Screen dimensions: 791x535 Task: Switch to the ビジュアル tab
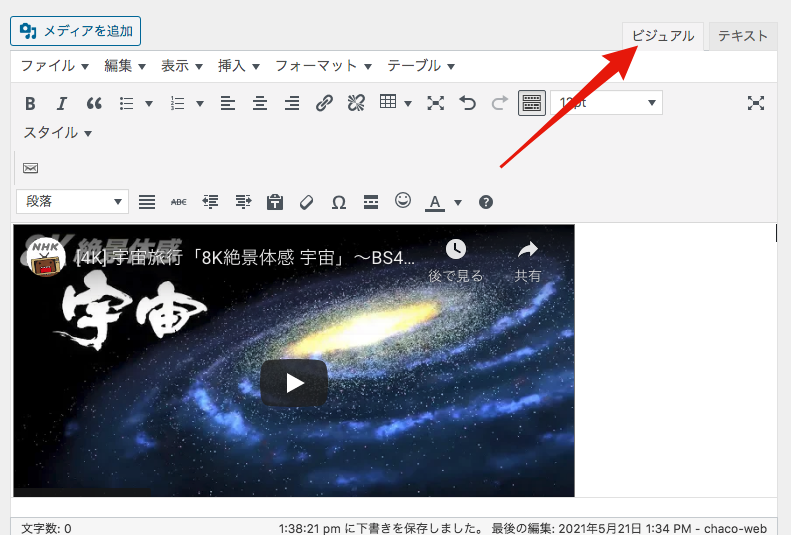662,36
